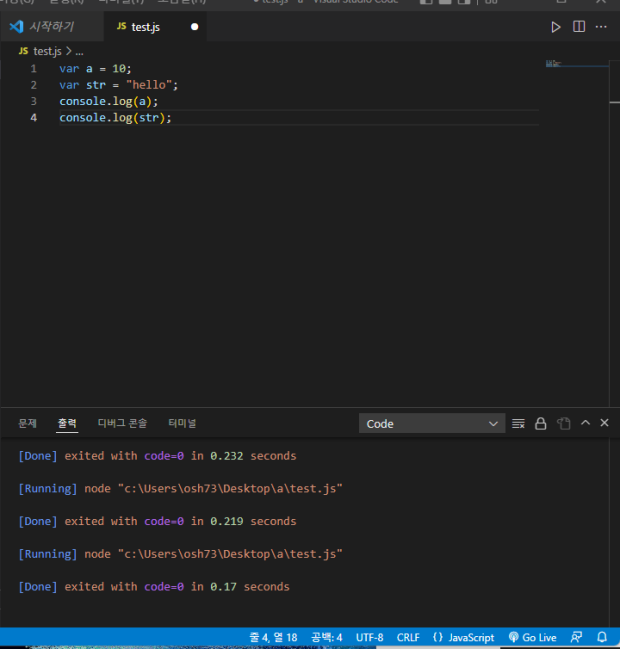
Task: Click line number 1 in gutter
Action: click(34, 69)
